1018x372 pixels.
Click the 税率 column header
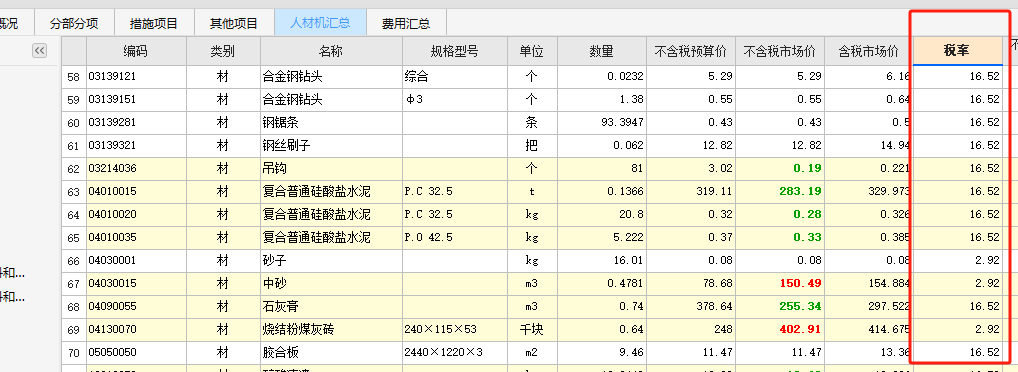(958, 51)
